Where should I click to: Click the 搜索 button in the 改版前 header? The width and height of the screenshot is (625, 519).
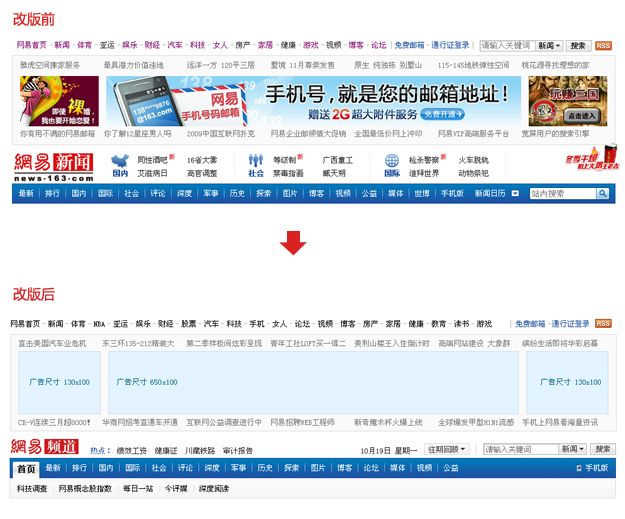pos(578,46)
